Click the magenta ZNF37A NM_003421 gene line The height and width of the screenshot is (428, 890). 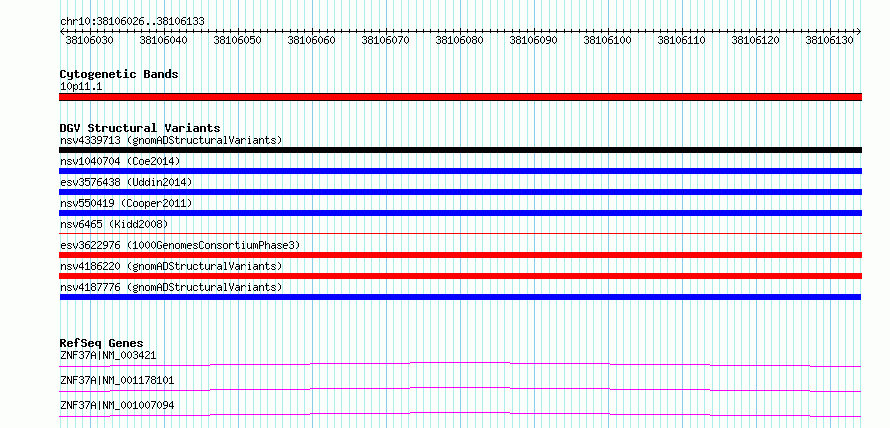(460, 364)
